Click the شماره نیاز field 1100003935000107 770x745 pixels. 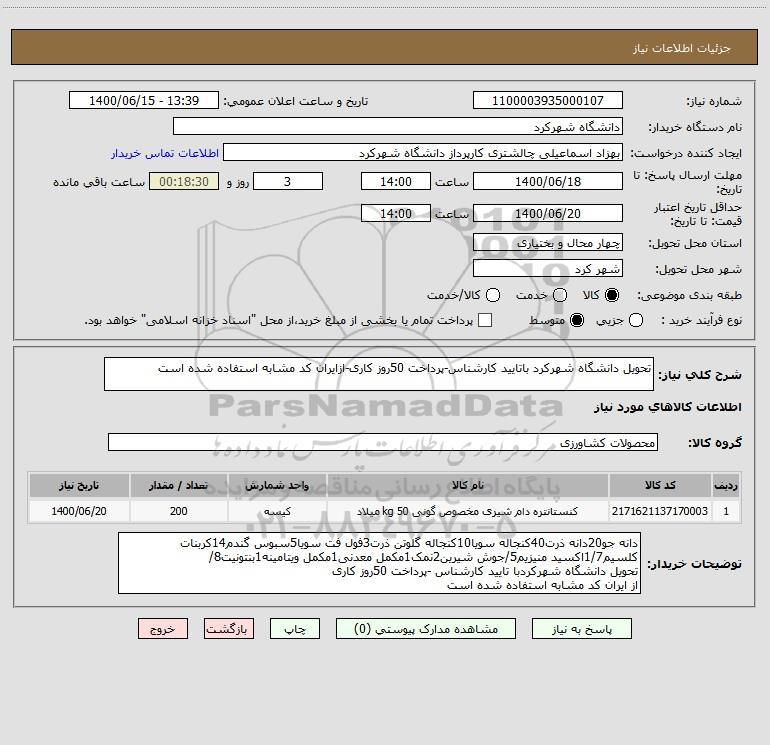pos(548,100)
